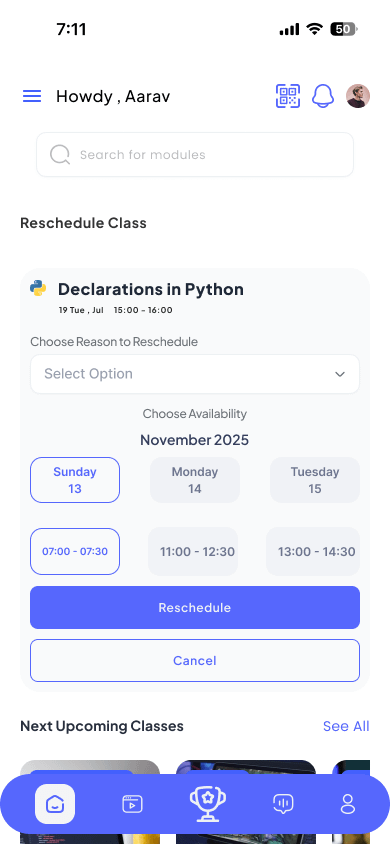
Task: Open See All upcoming classes
Action: click(x=346, y=726)
